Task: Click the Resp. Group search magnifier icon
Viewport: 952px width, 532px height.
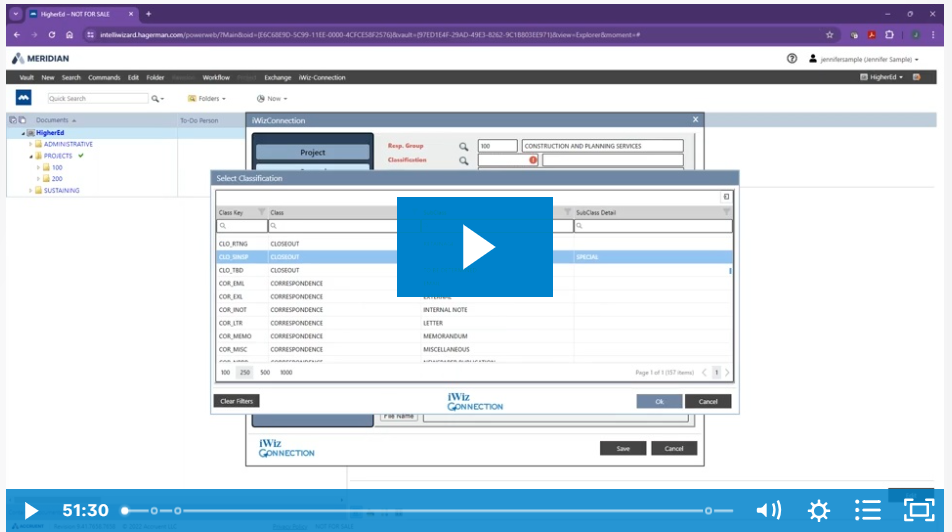Action: pos(464,146)
